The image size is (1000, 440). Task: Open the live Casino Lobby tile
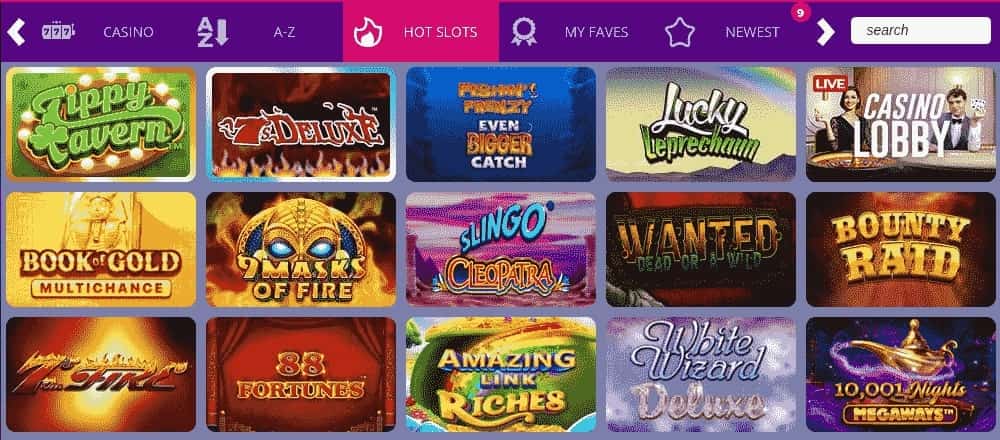900,124
